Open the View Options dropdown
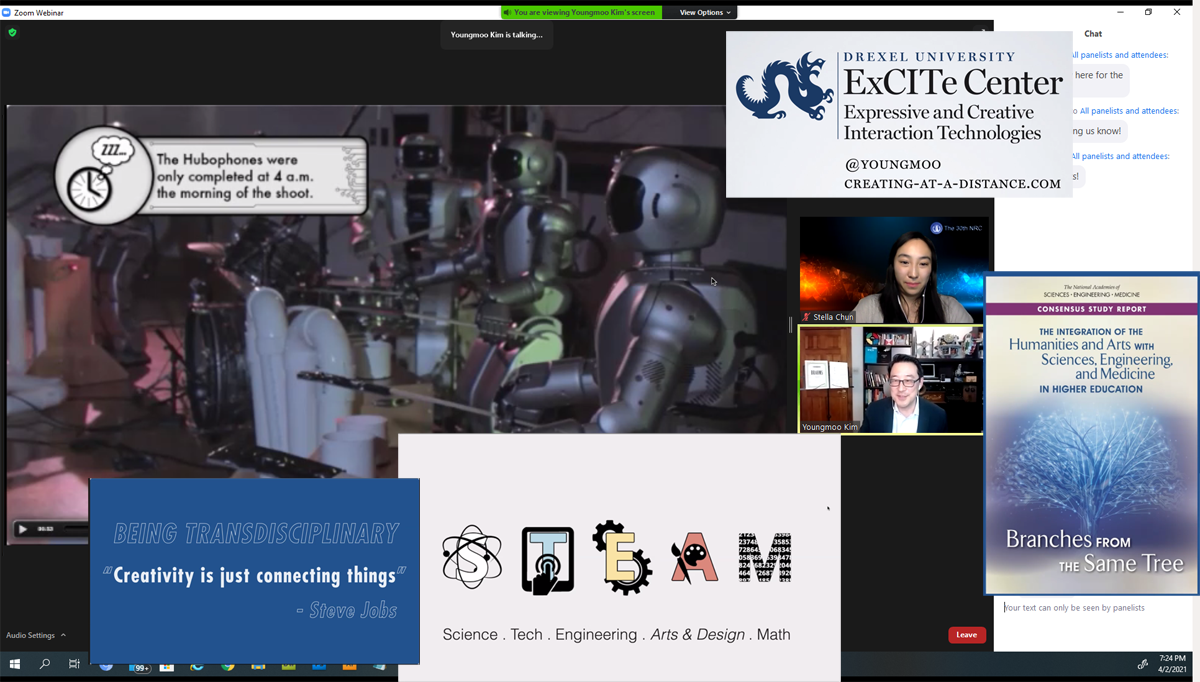The image size is (1200, 682). point(706,12)
